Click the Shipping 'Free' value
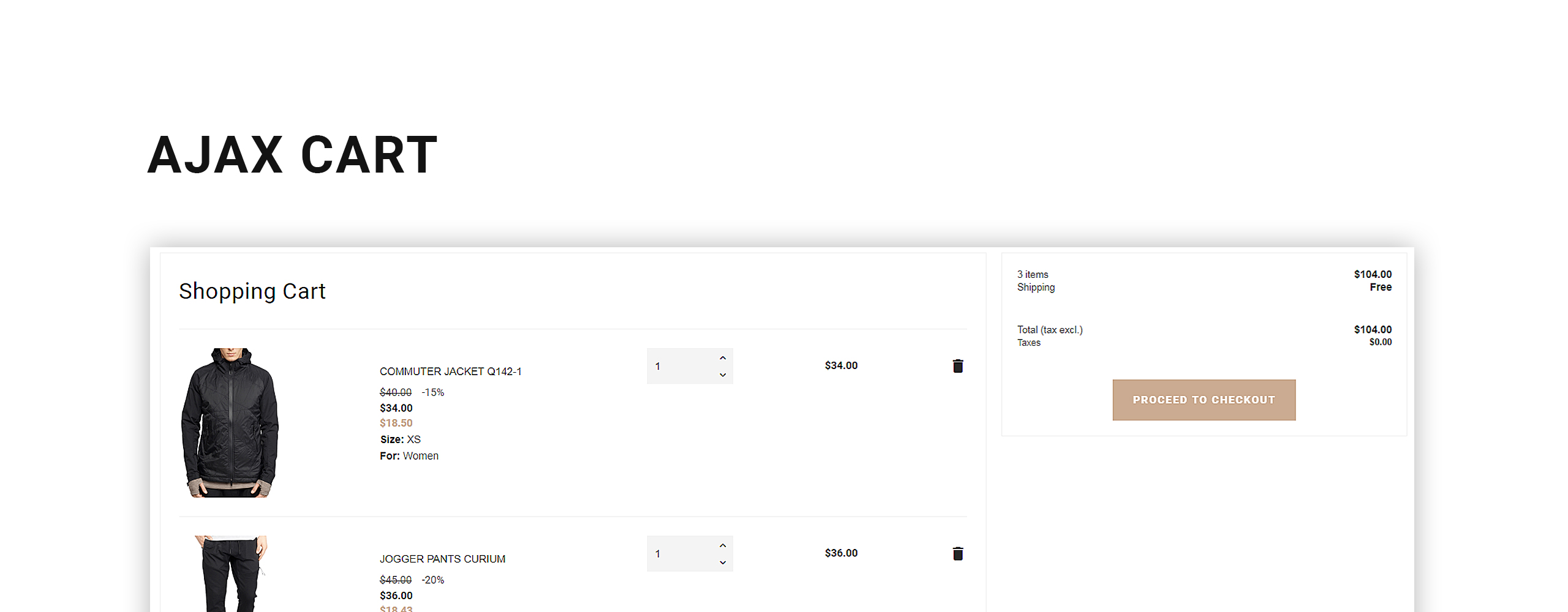 click(1381, 287)
